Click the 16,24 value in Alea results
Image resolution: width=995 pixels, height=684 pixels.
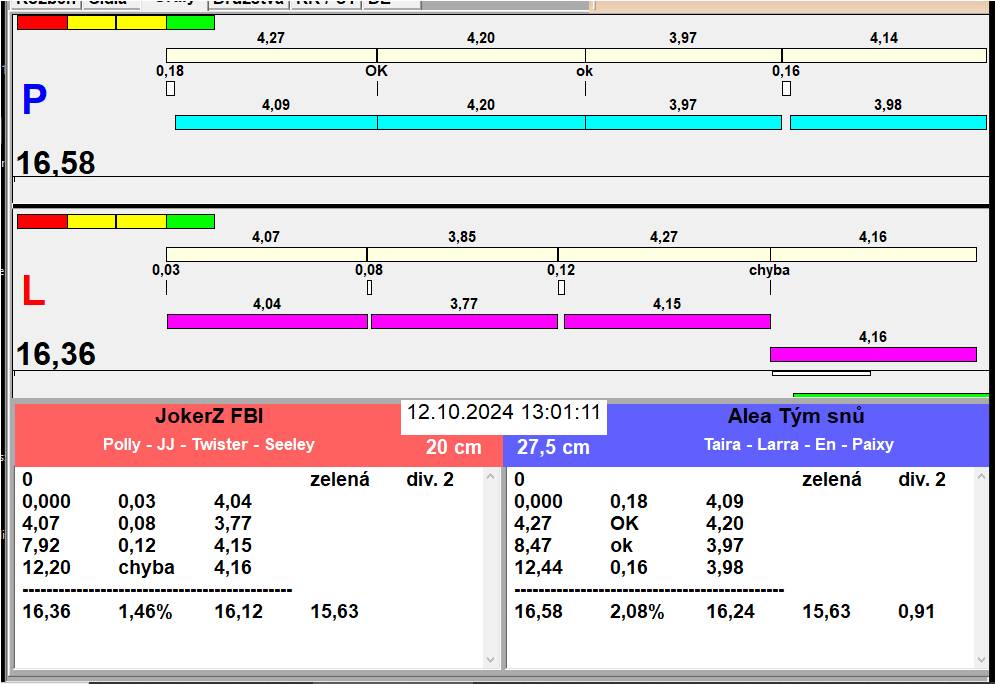[x=730, y=611]
